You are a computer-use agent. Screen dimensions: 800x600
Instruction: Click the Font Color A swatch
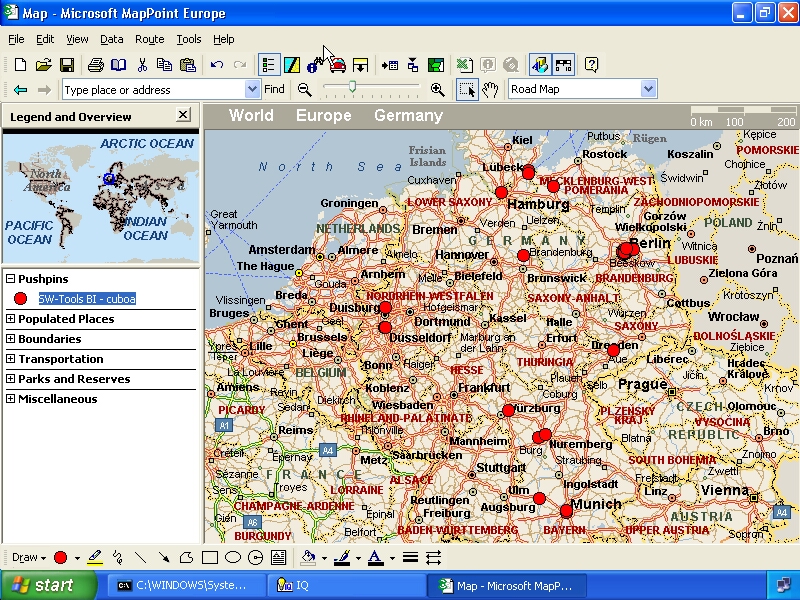point(376,558)
